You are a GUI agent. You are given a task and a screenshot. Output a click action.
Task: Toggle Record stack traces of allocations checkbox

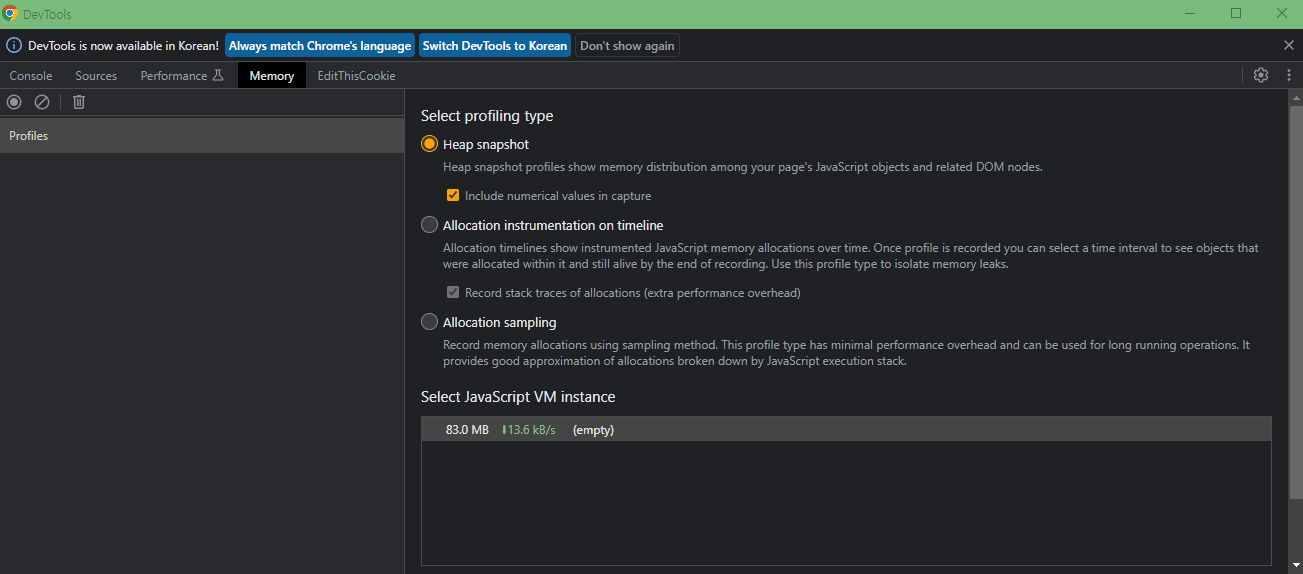pos(453,293)
